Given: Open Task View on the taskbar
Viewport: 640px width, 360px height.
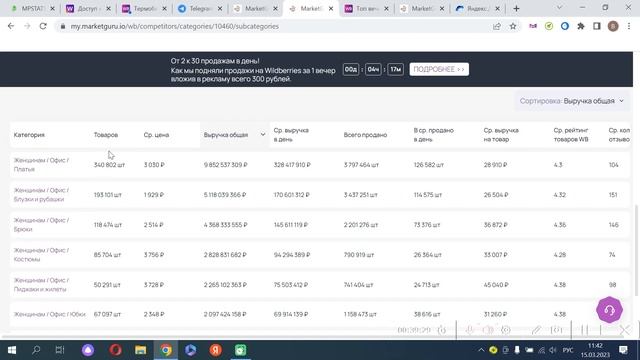Looking at the screenshot, I should tap(60, 350).
